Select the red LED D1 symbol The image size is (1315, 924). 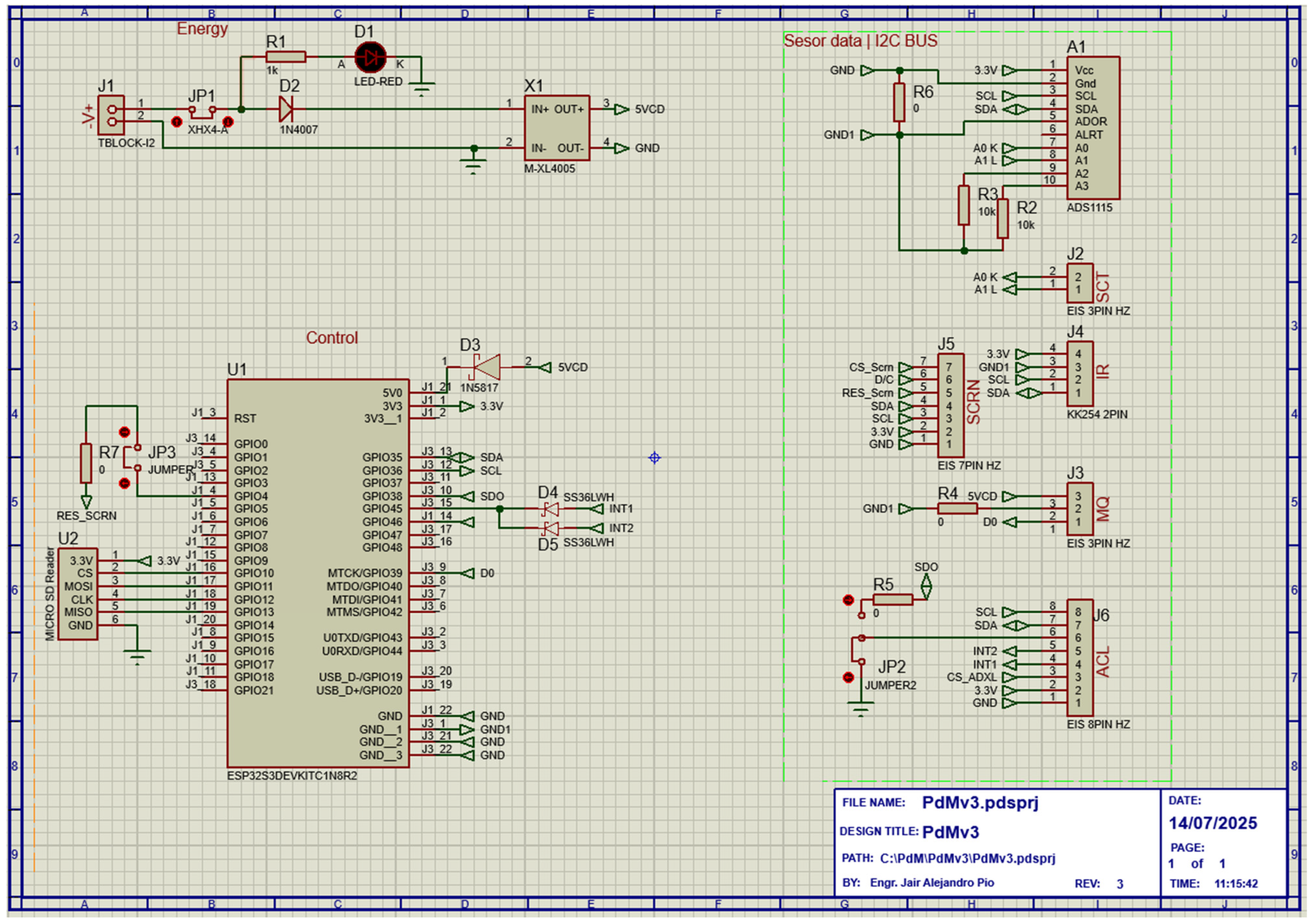pos(370,57)
